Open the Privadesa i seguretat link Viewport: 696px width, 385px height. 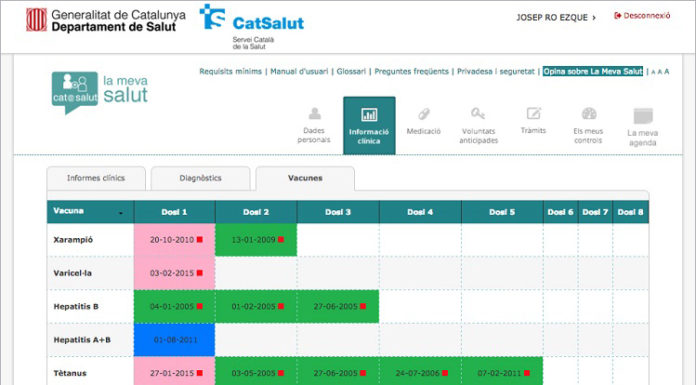click(496, 71)
